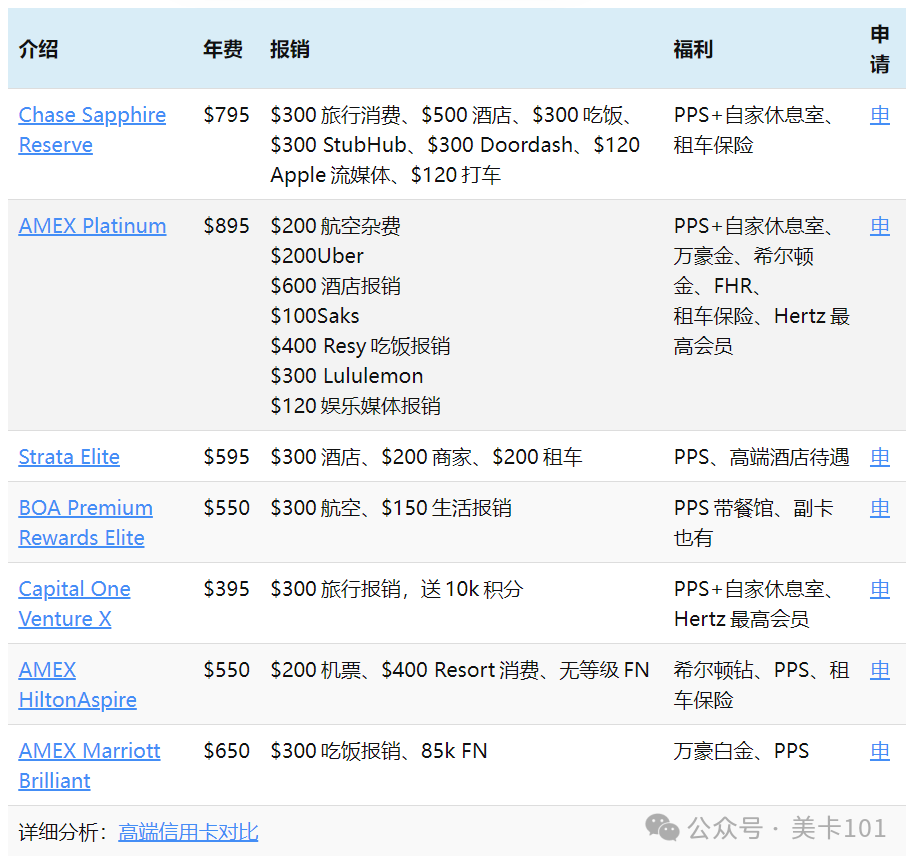Screen dimensions: 916x865
Task: Click the Hertz 最高会员 text in Venture X row
Action: [741, 619]
